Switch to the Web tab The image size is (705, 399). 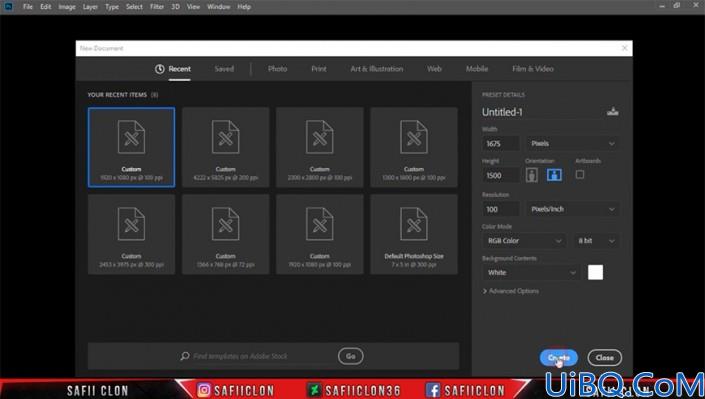pyautogui.click(x=434, y=69)
